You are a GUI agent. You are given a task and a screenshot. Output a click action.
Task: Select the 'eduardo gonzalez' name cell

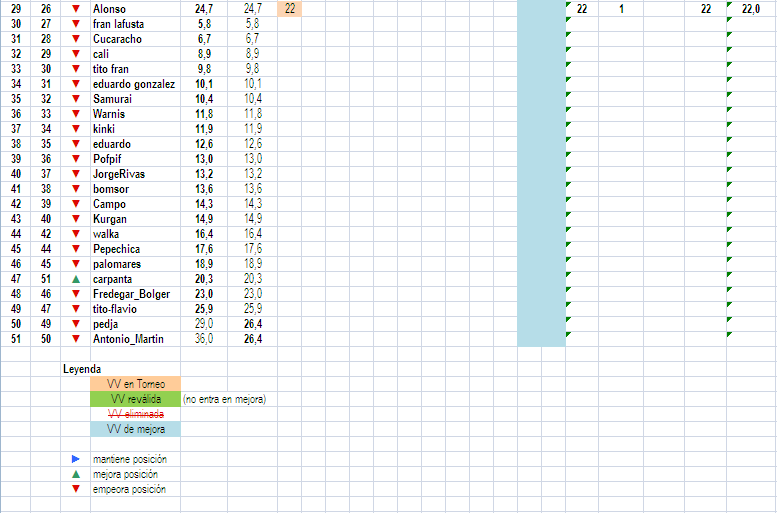(134, 84)
